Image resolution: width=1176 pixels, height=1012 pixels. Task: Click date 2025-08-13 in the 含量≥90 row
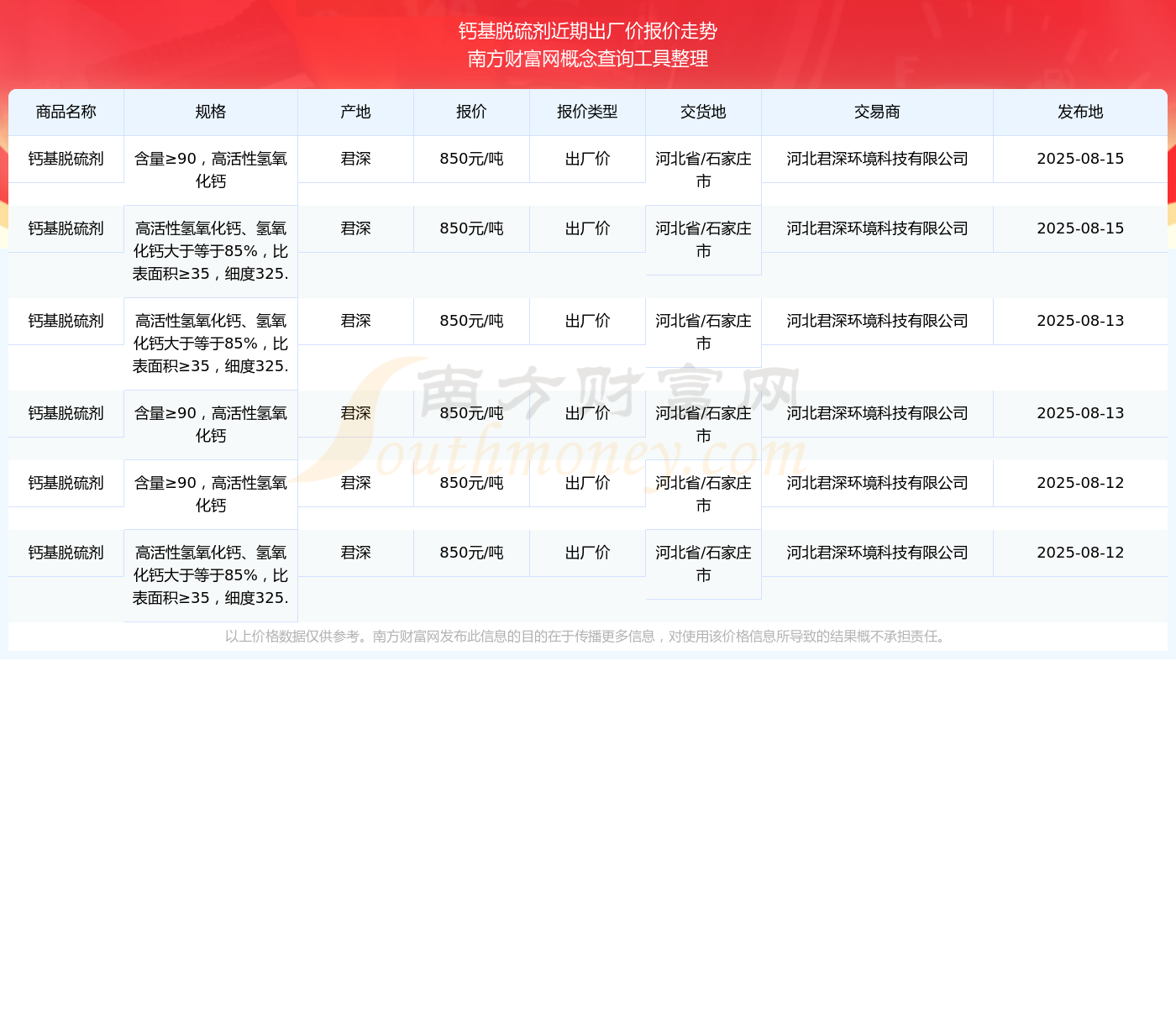(x=1080, y=413)
